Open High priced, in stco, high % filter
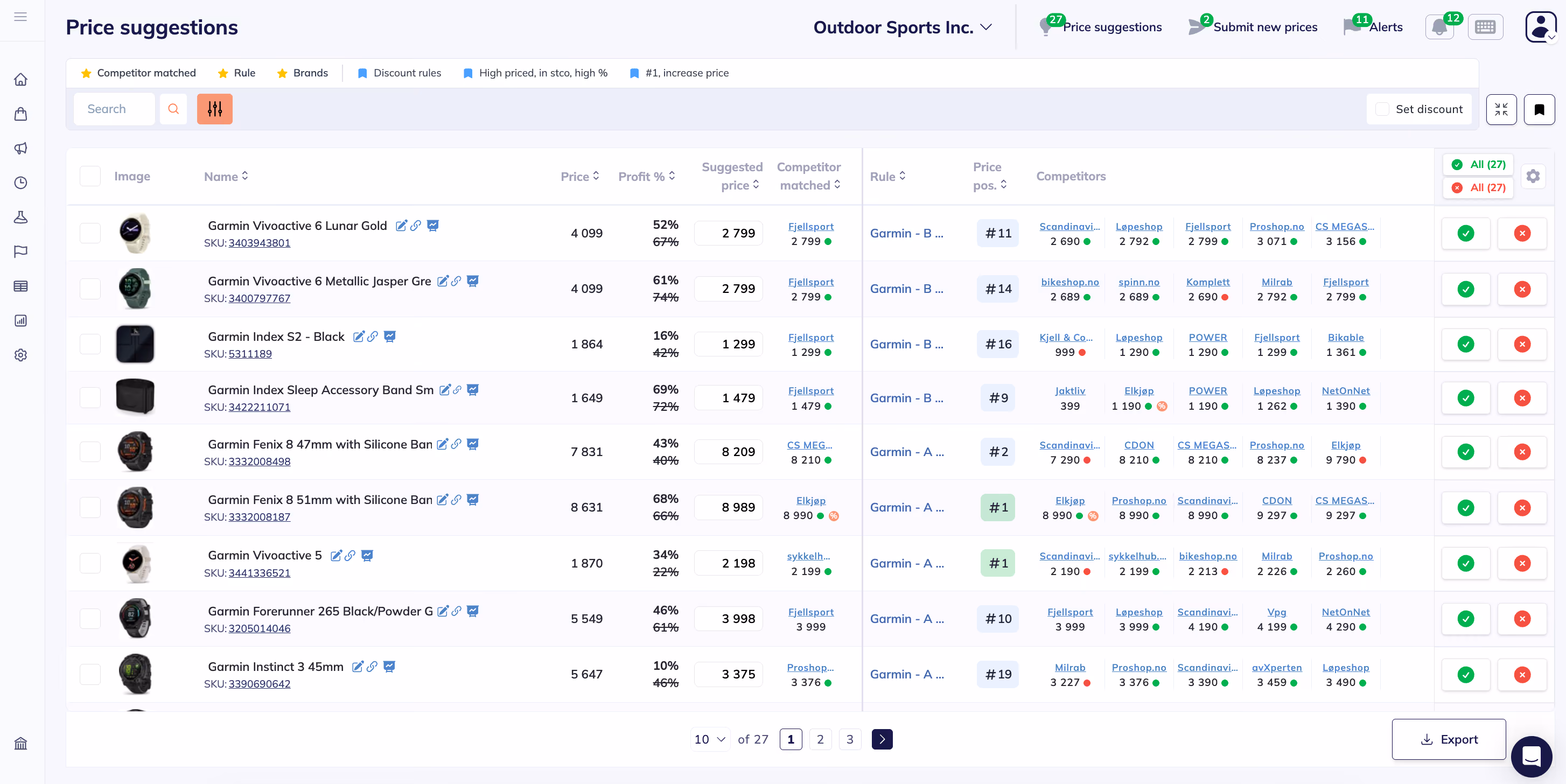The image size is (1566, 784). tap(535, 73)
